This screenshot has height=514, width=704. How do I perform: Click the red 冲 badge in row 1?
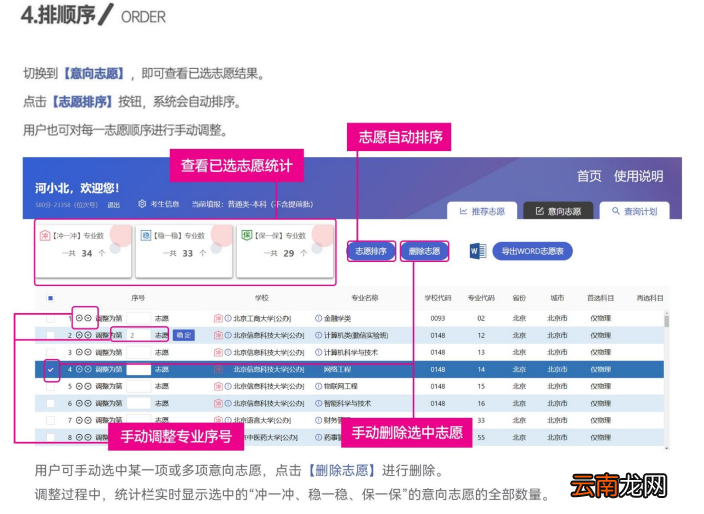pyautogui.click(x=218, y=318)
